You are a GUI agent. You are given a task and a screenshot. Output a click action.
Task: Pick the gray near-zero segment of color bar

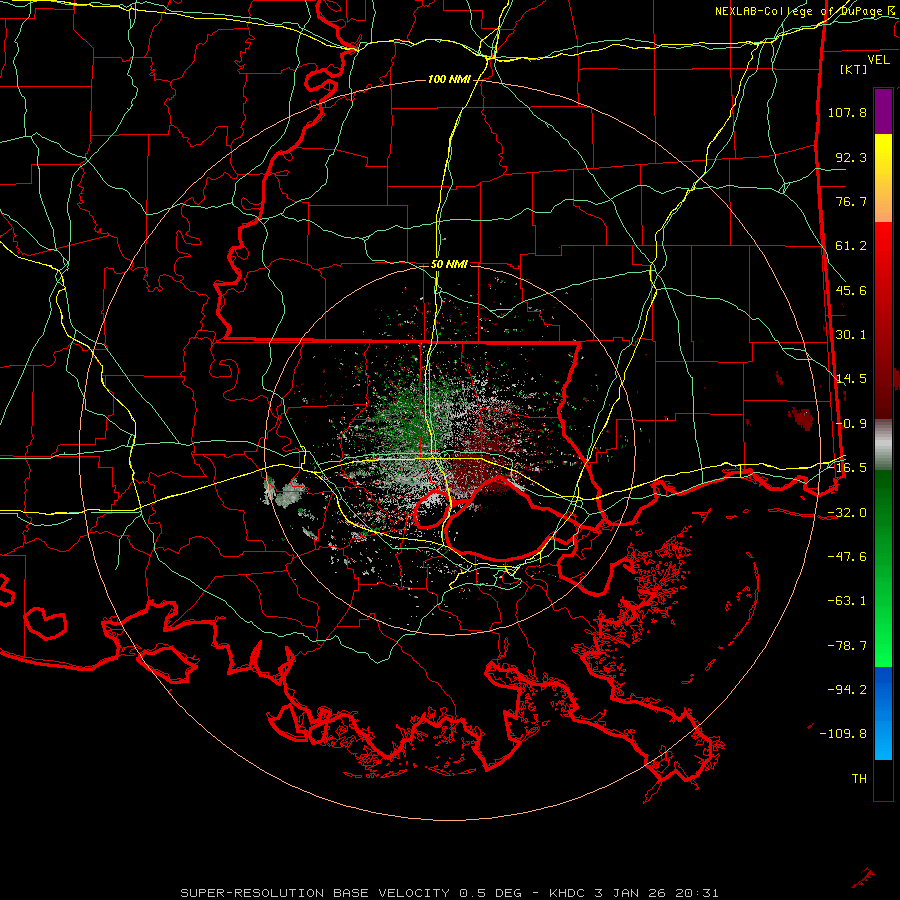pos(883,445)
